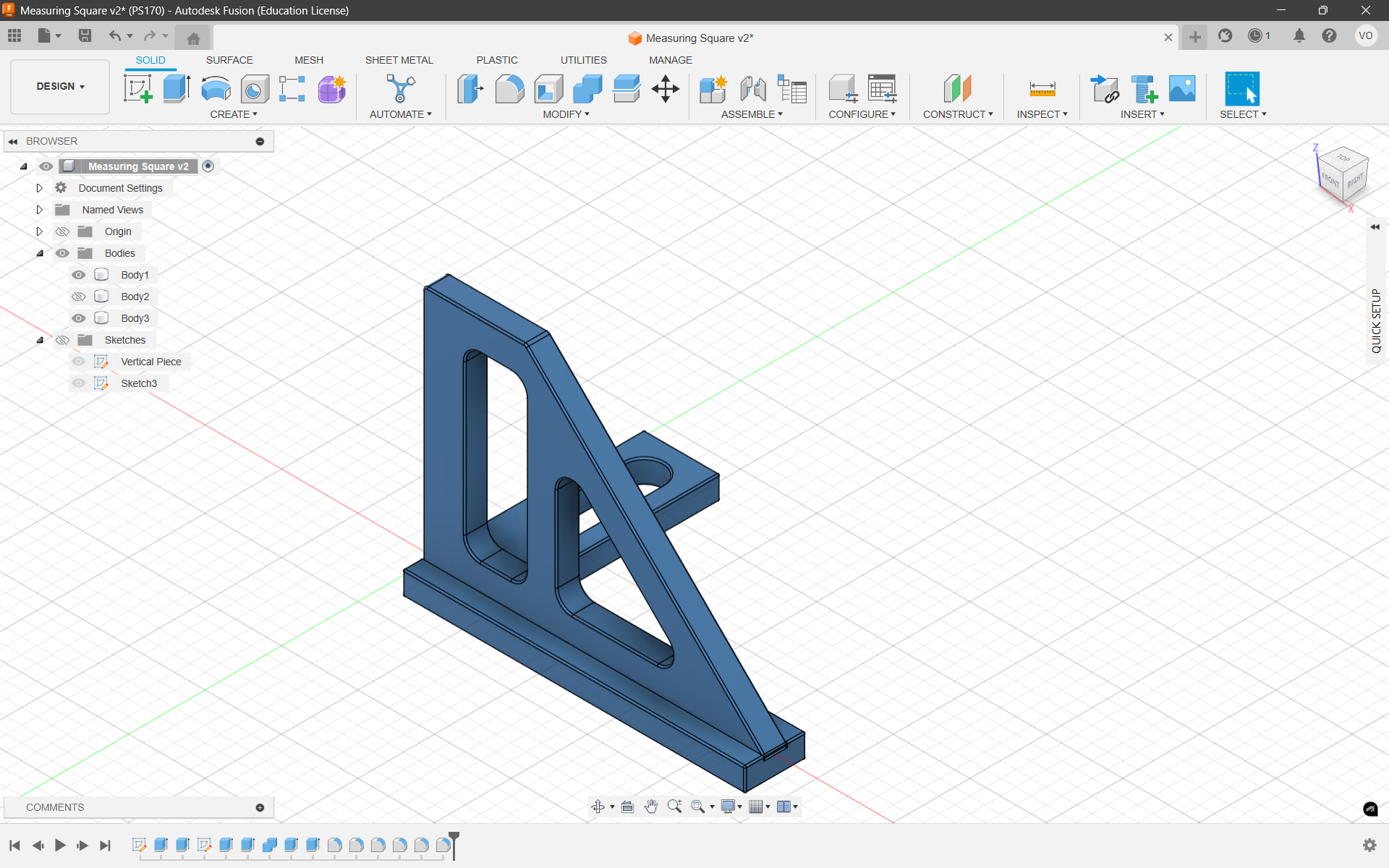Click the ViewCube FRONT face
The image size is (1389, 868).
[x=1330, y=180]
